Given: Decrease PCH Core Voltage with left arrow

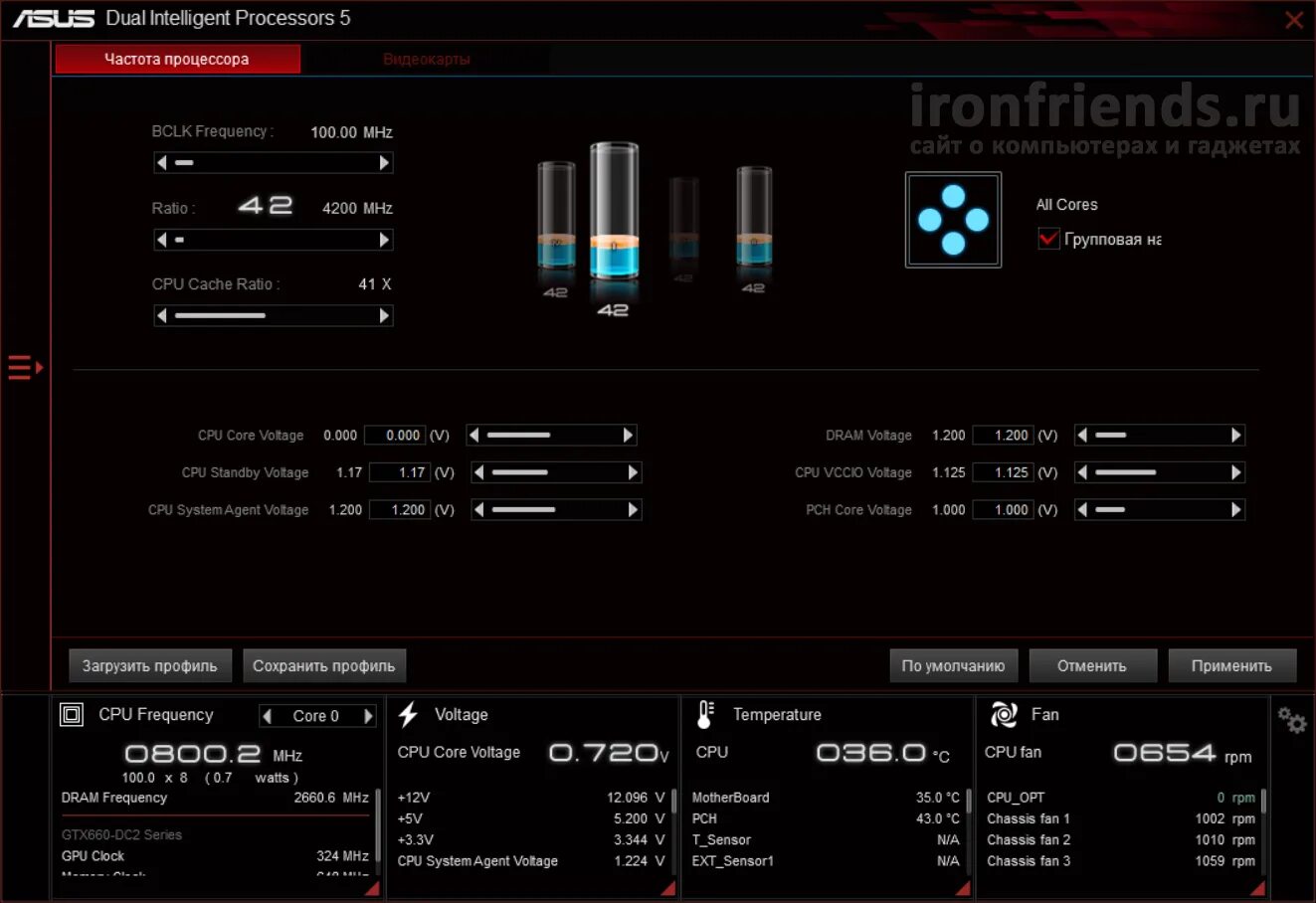Looking at the screenshot, I should coord(1082,509).
